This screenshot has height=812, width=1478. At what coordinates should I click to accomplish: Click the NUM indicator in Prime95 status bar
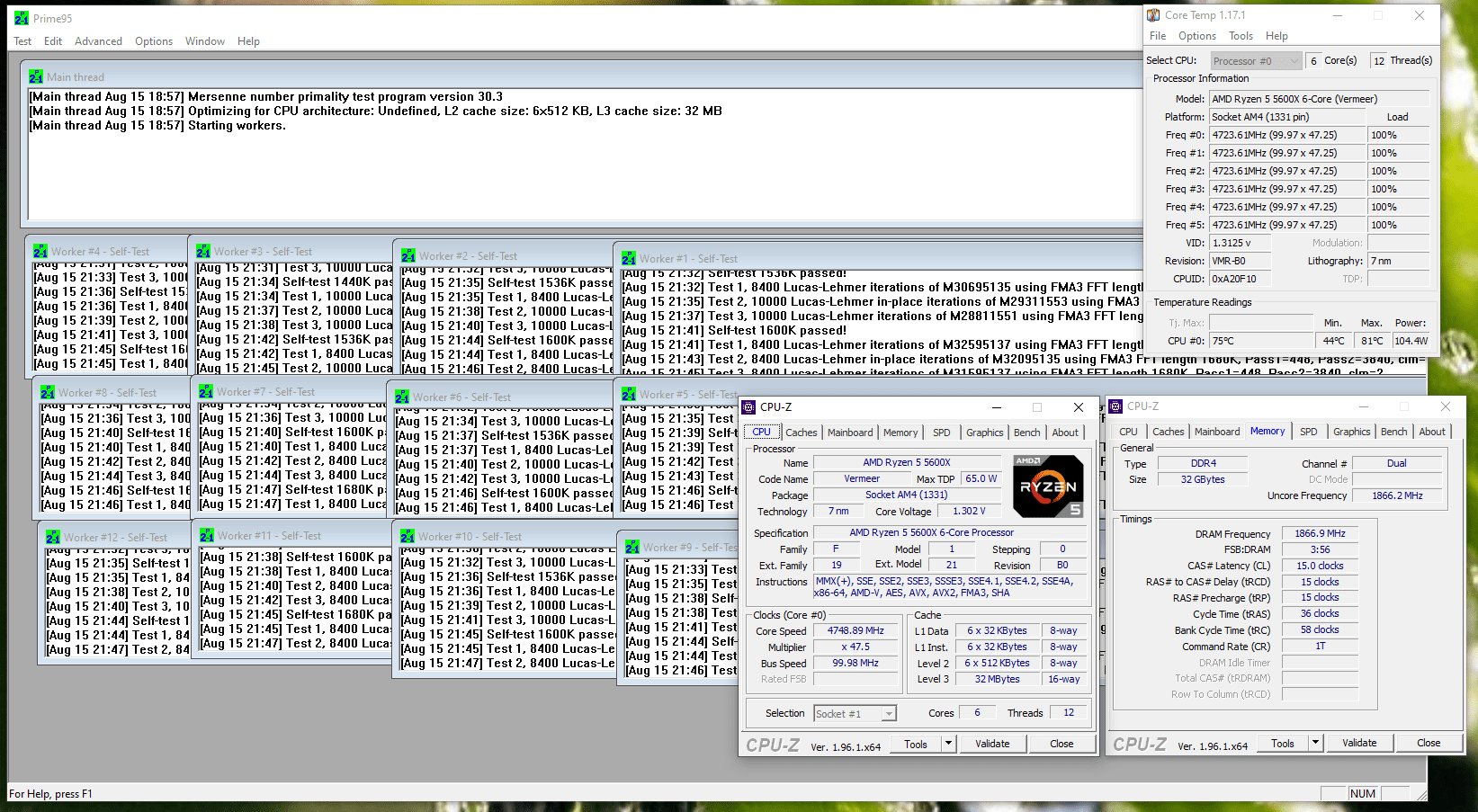click(1363, 793)
